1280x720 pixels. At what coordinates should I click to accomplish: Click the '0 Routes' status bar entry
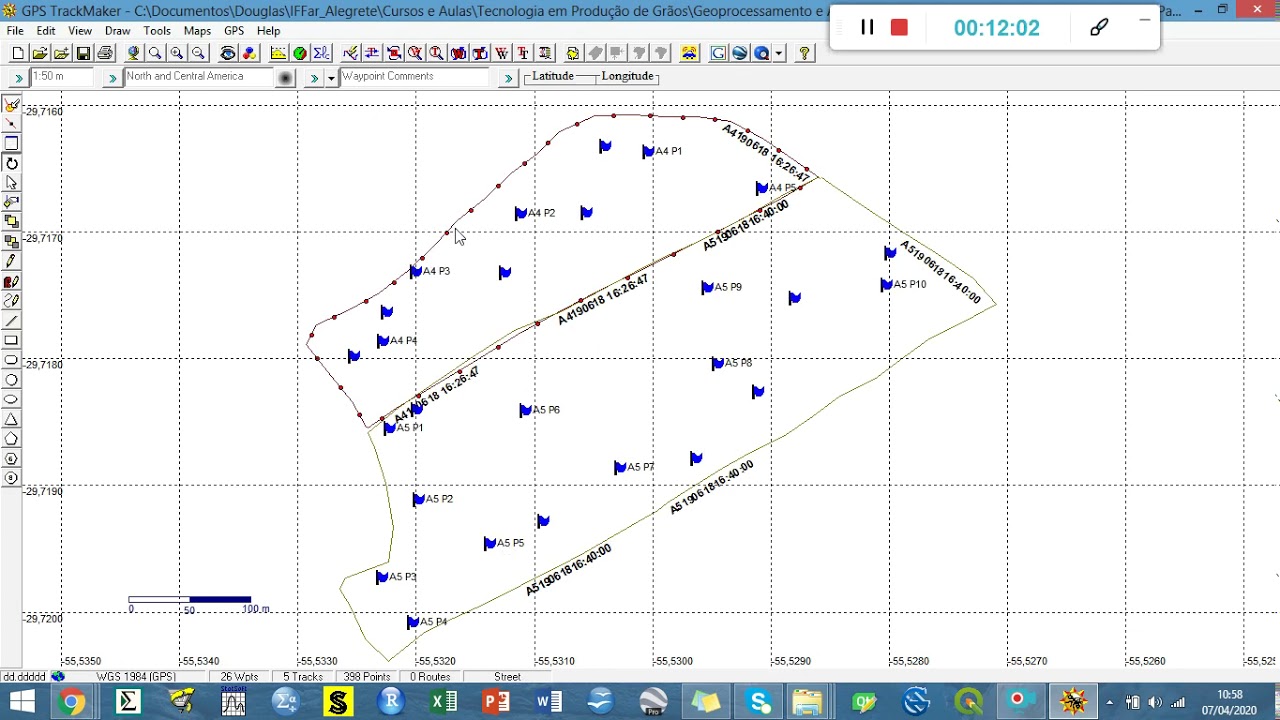(x=430, y=677)
